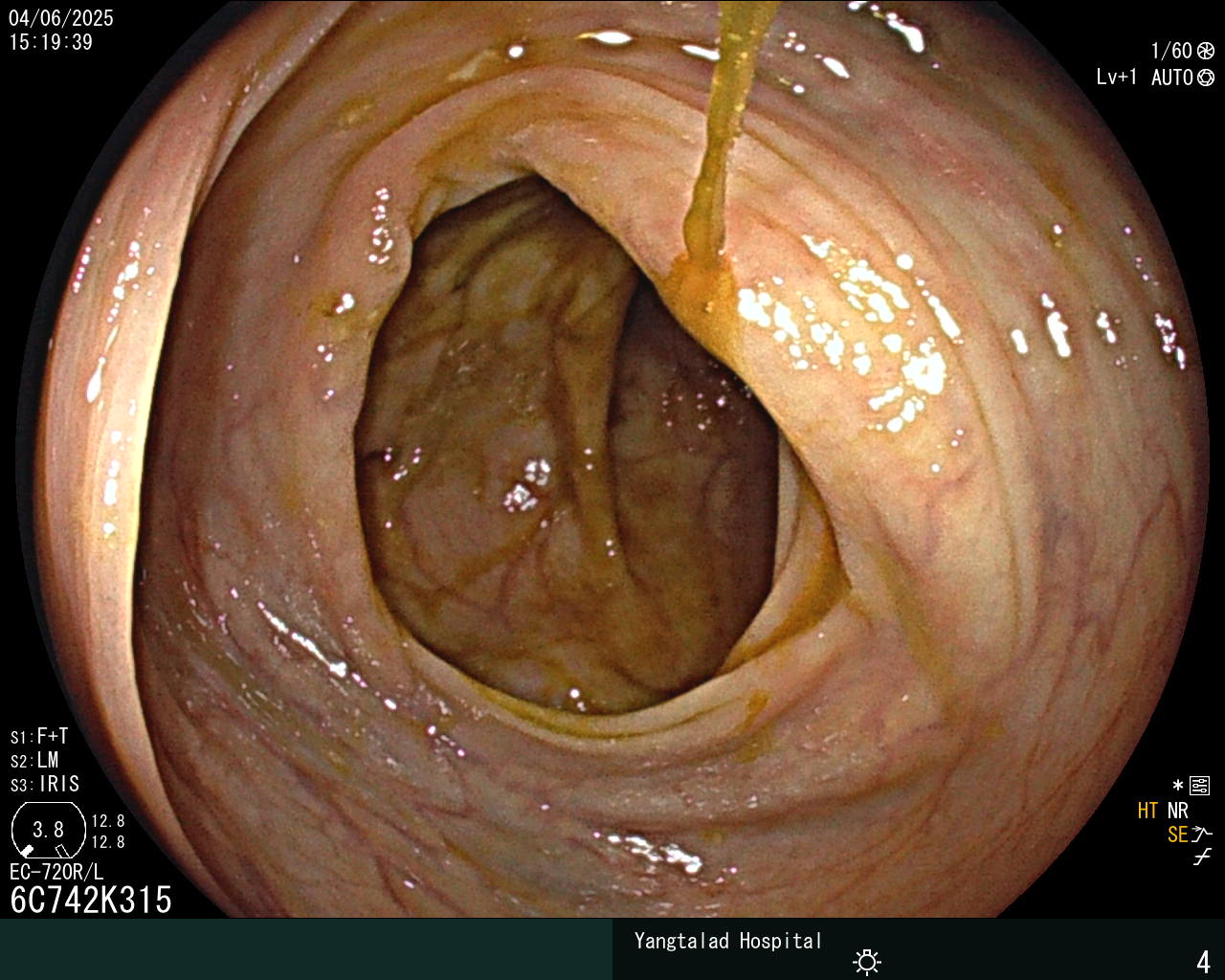Click the yellow HT indicator
The image size is (1225, 980).
click(x=1147, y=811)
